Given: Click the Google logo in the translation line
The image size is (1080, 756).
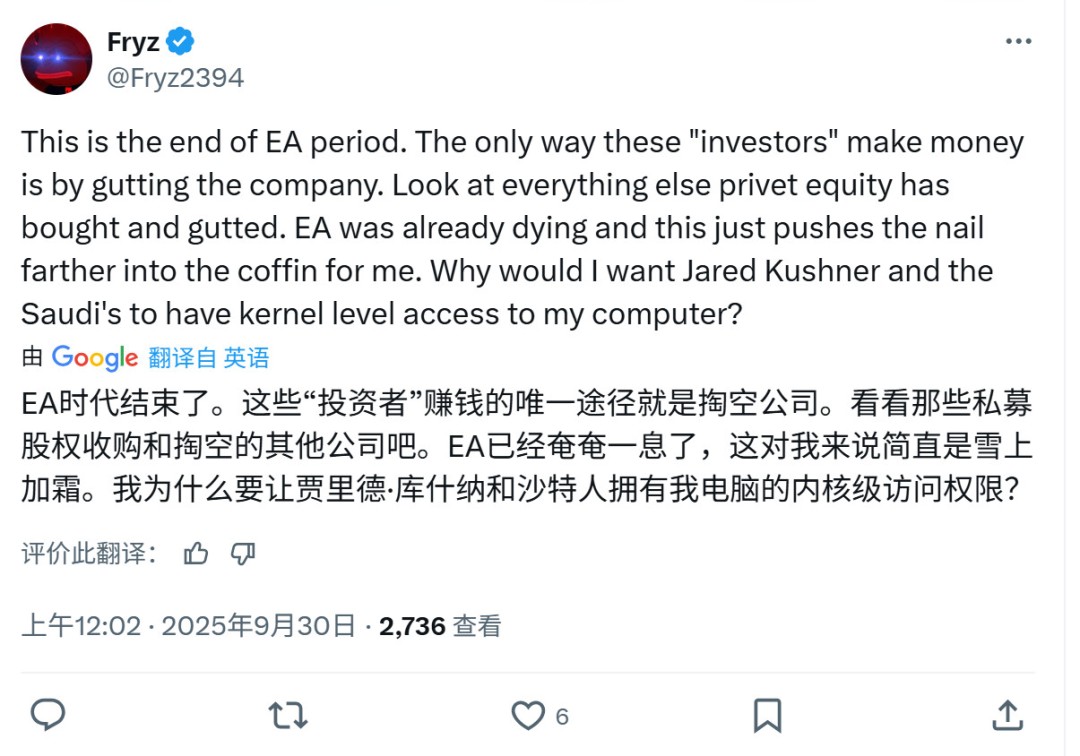Looking at the screenshot, I should coord(95,357).
